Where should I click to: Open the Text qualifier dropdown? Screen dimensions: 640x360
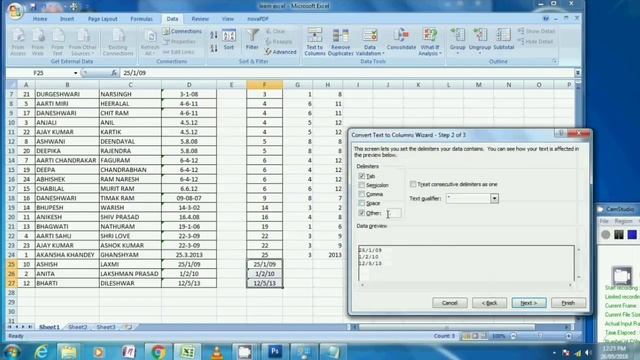click(x=494, y=198)
